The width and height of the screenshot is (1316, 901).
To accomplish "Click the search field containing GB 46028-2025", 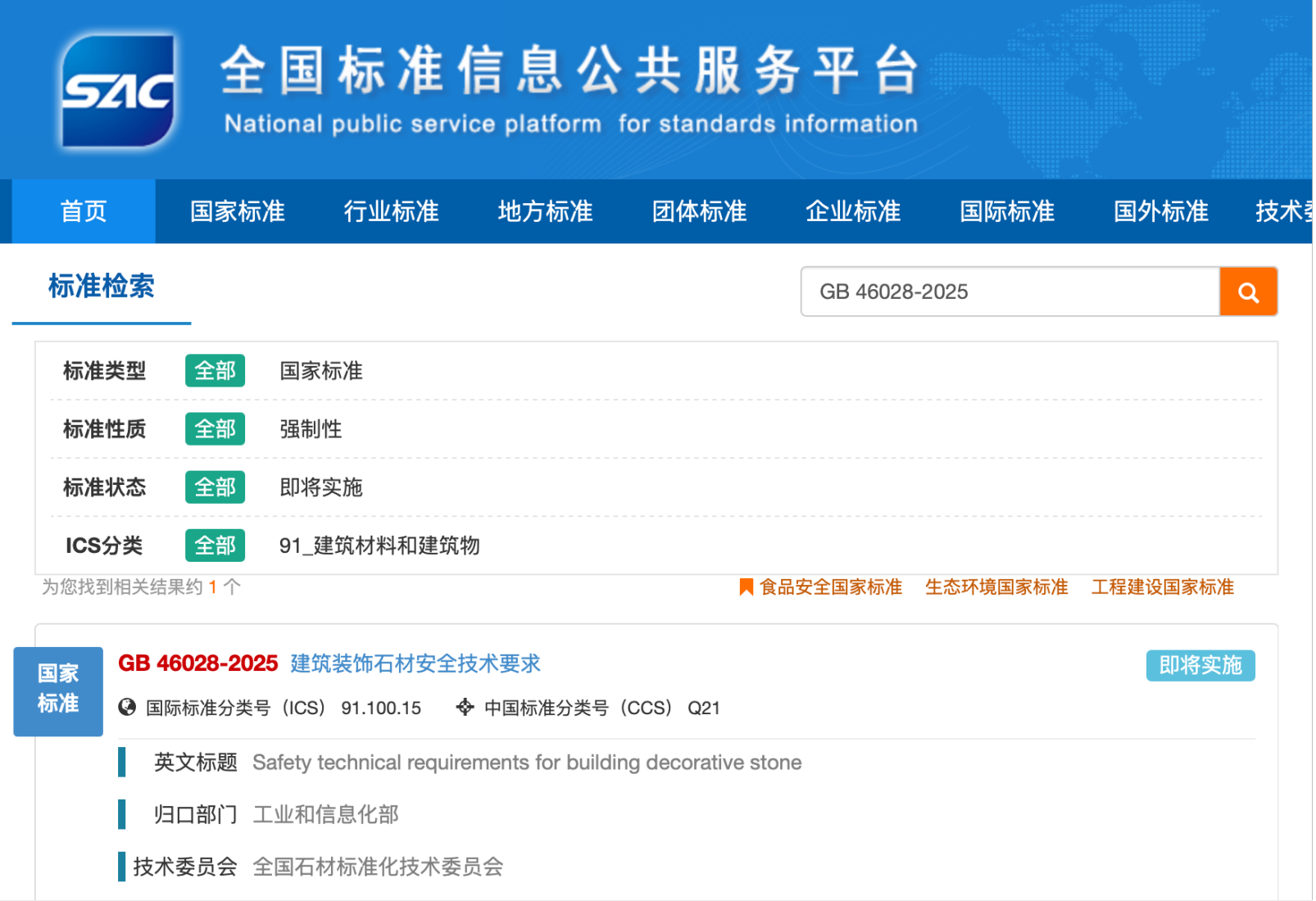I will coord(1010,292).
